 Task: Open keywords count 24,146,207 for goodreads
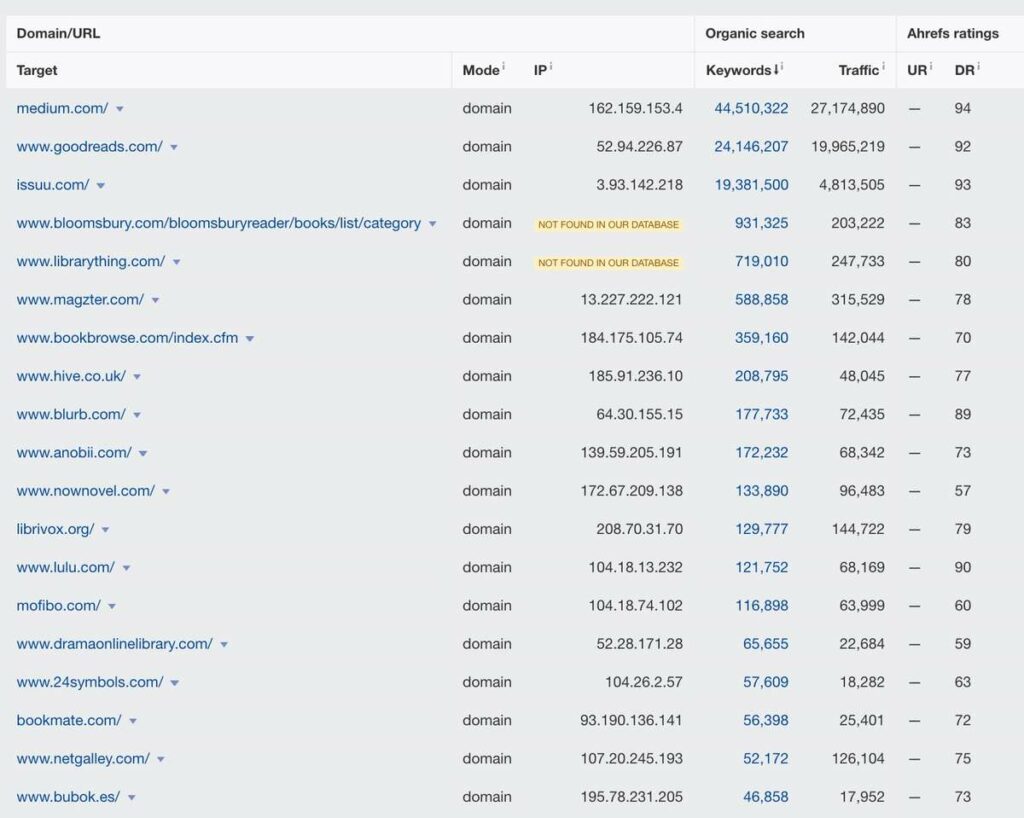[x=751, y=147]
